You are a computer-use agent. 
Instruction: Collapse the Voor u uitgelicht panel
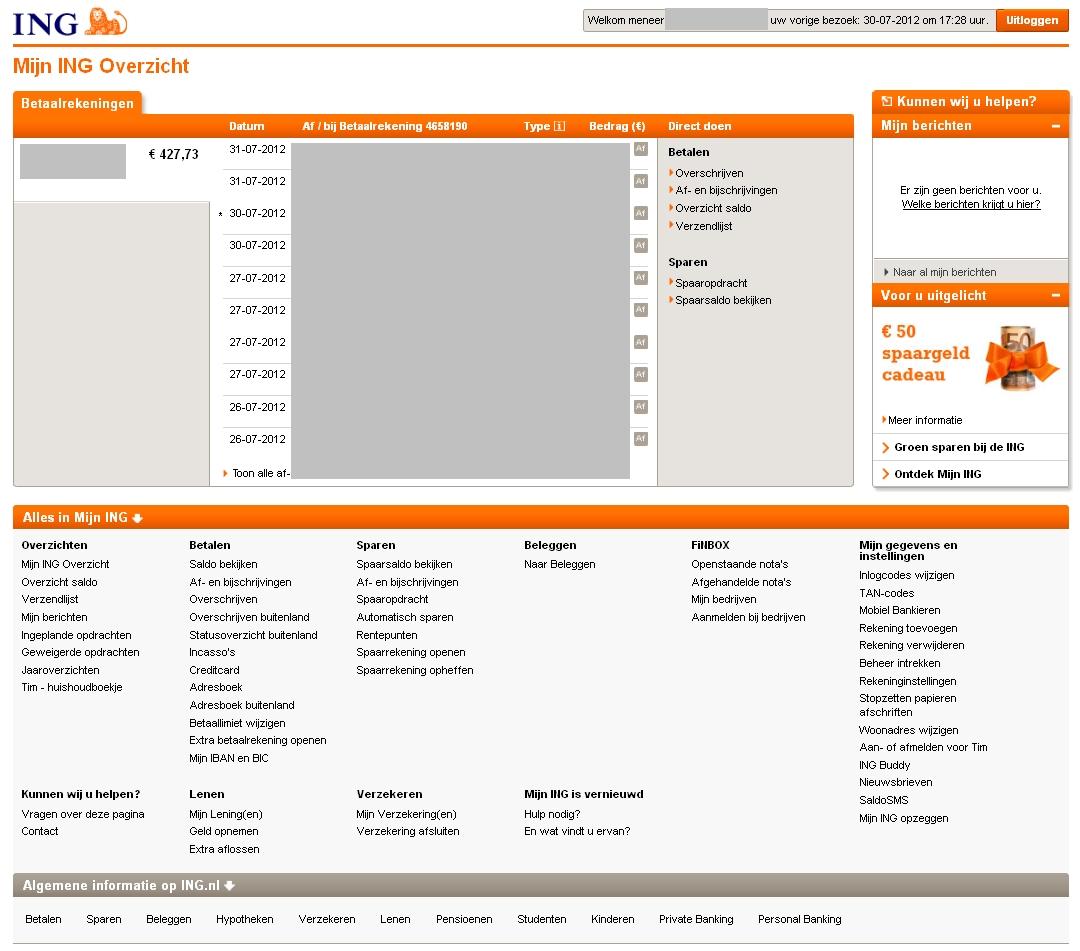pyautogui.click(x=1055, y=295)
